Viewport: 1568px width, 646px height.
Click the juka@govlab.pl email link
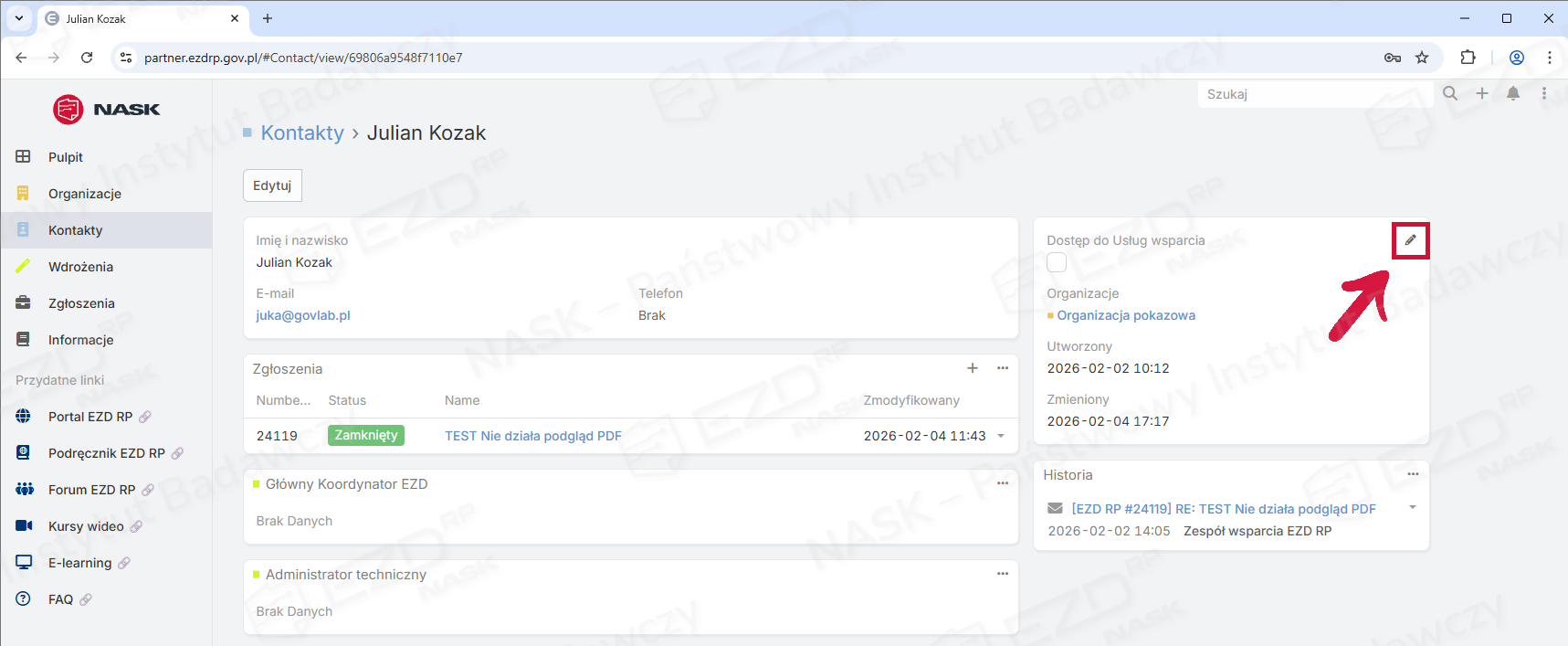(303, 315)
